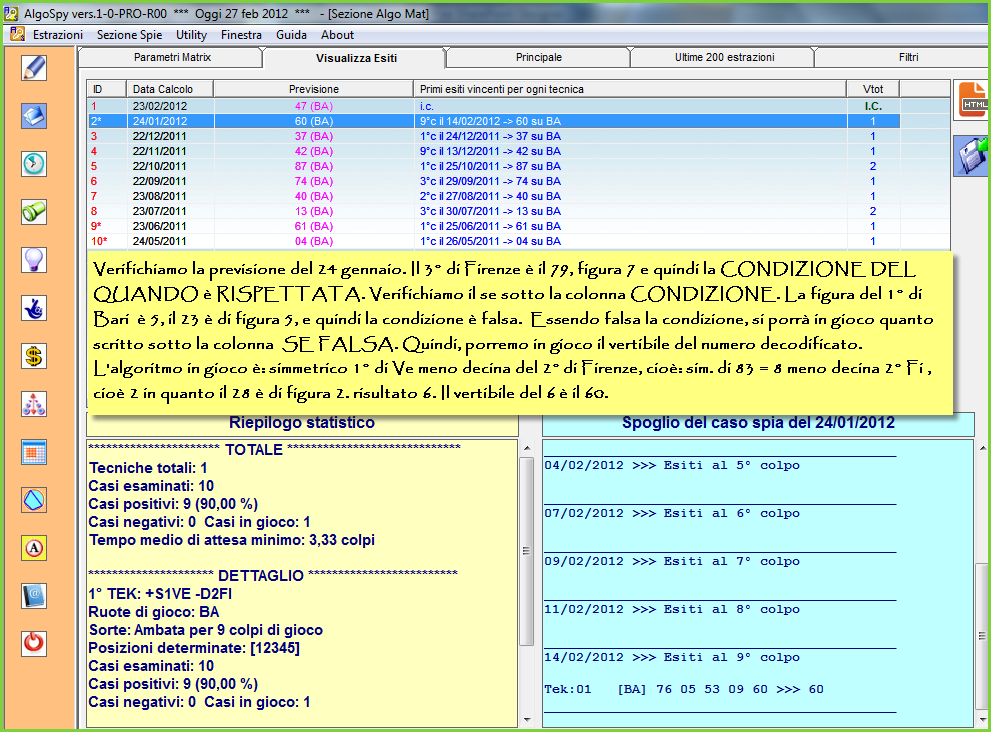991x732 pixels.
Task: Click the '1° TEK: +S1VE -D2FI' line
Action: [160, 594]
